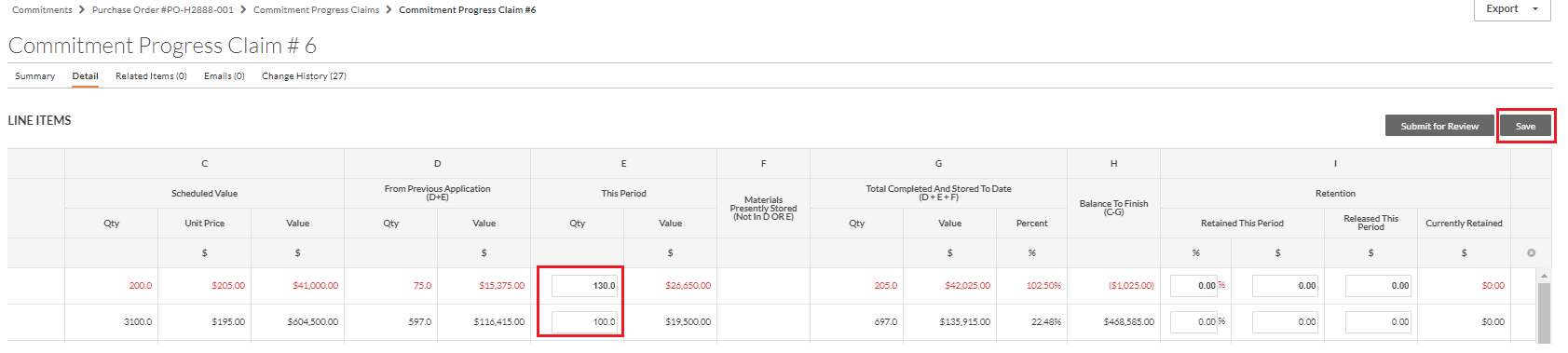Image resolution: width=1568 pixels, height=353 pixels.
Task: Select the Detail tab
Action: [x=85, y=76]
